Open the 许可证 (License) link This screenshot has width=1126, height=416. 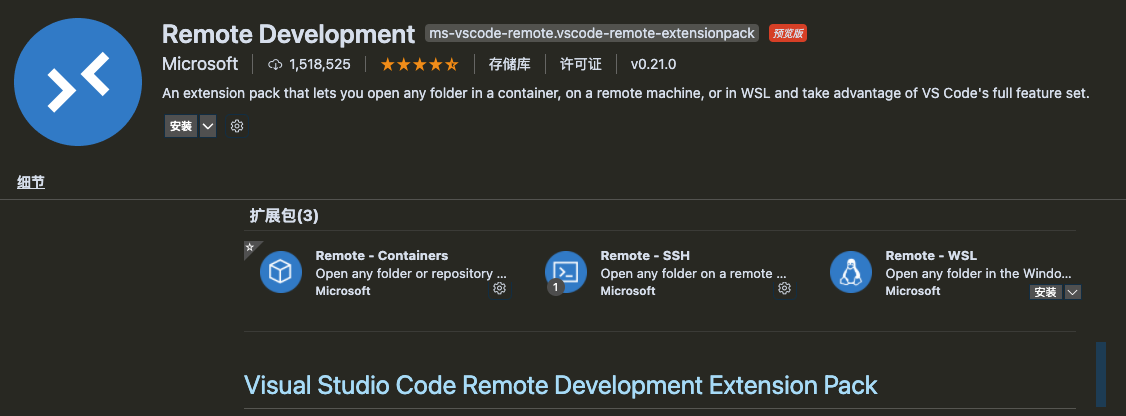581,65
